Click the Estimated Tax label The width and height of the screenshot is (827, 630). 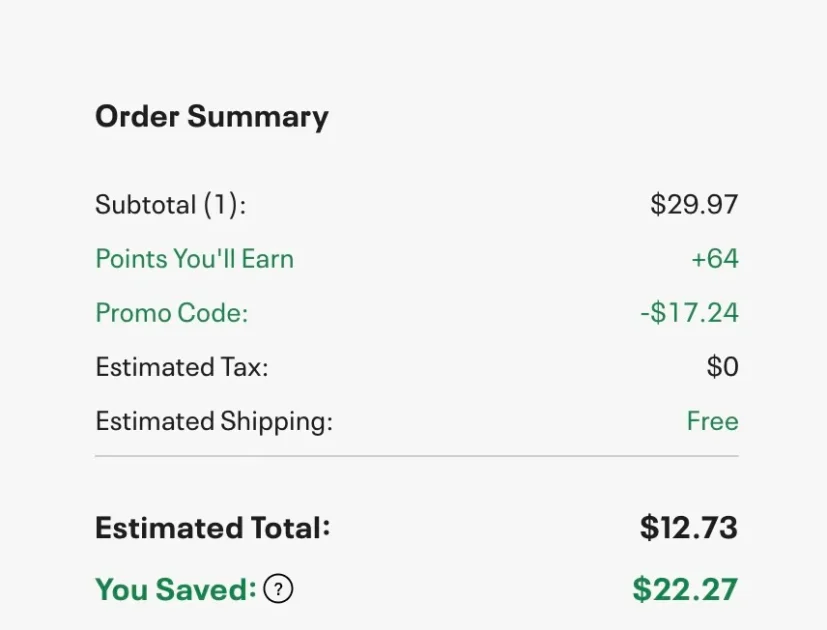click(x=182, y=367)
